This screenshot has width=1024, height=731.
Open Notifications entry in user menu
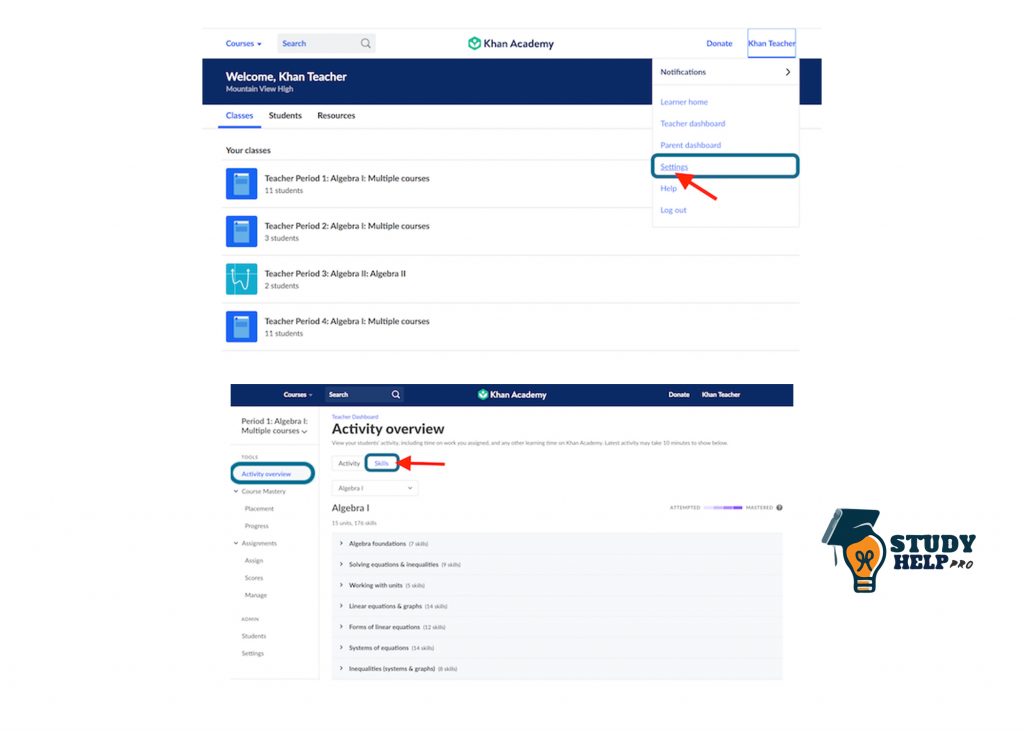[726, 72]
